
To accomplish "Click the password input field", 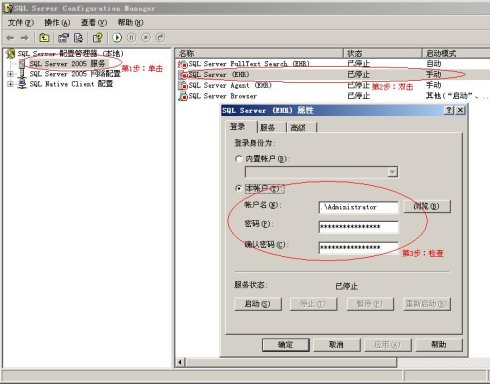I will coord(358,227).
